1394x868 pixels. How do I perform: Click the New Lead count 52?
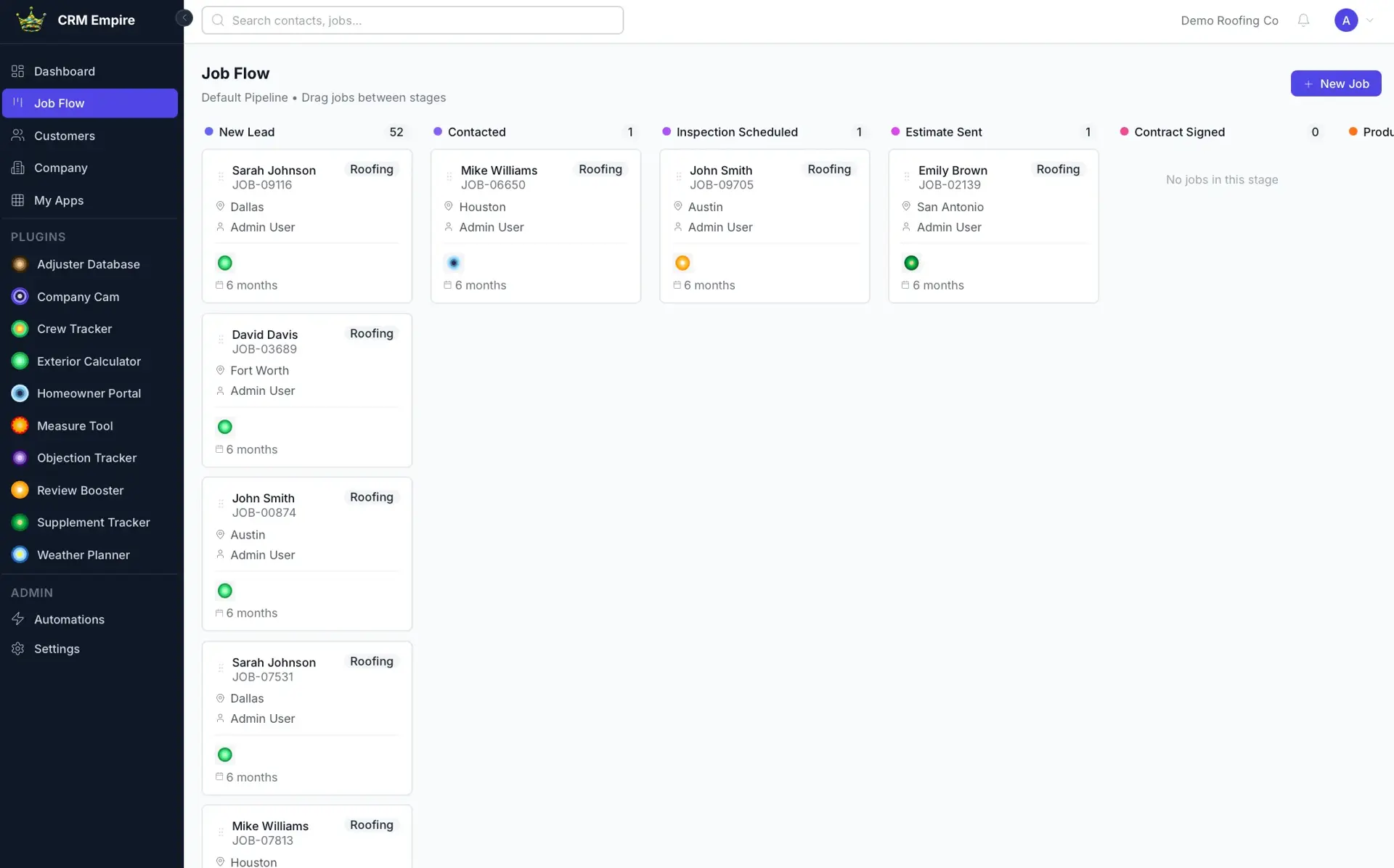396,132
